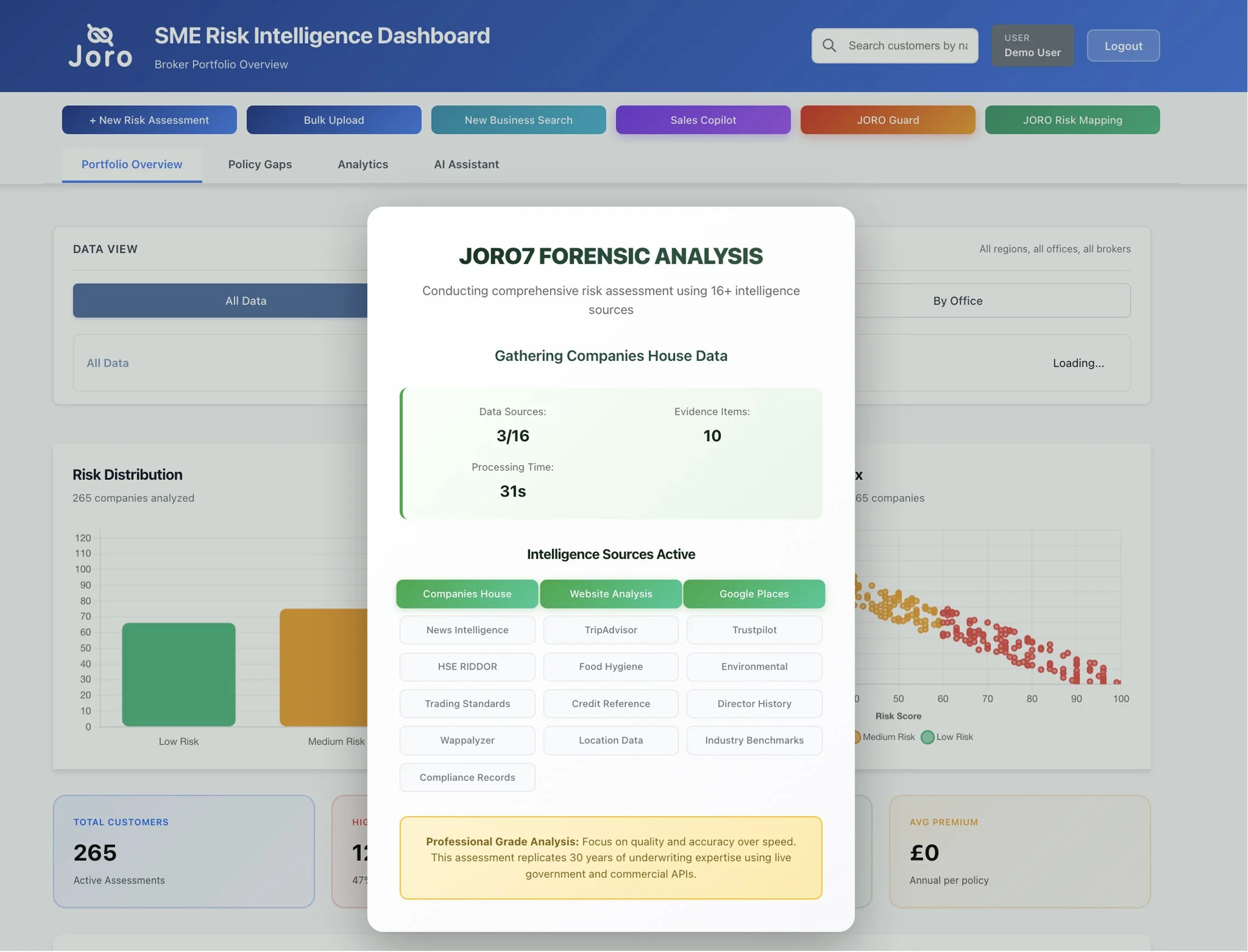Open JORO Risk Mapping
The width and height of the screenshot is (1248, 952).
tap(1072, 120)
